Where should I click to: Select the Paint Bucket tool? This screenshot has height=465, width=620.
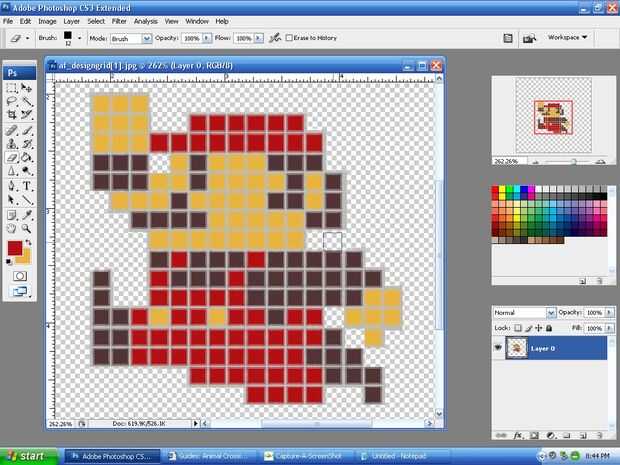pyautogui.click(x=26, y=157)
